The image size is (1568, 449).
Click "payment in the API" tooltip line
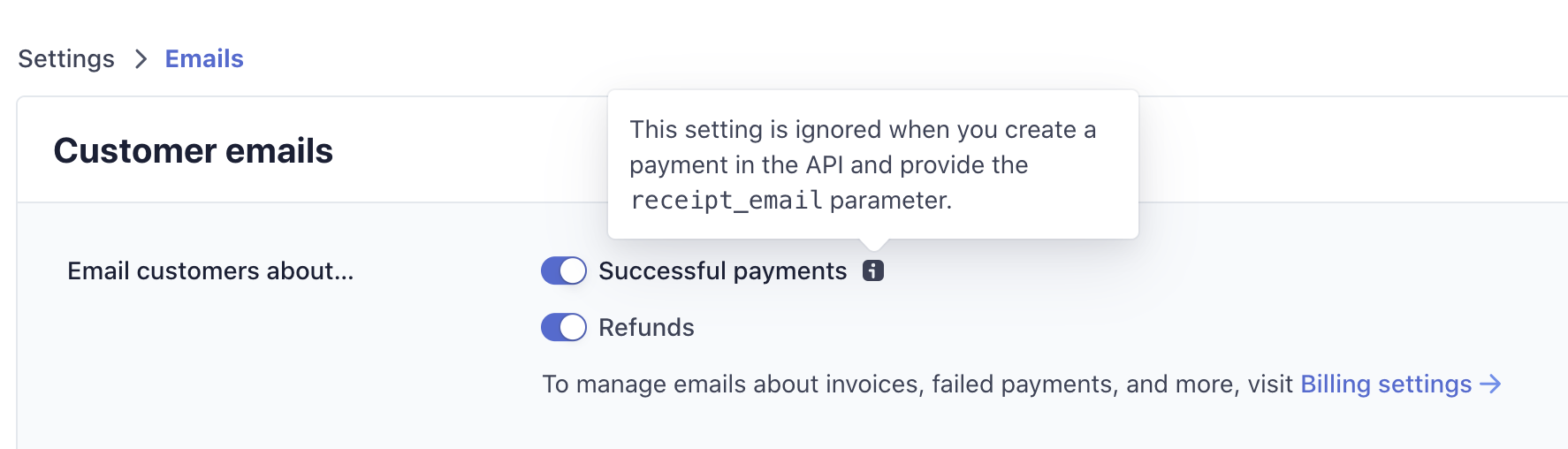pos(829,164)
